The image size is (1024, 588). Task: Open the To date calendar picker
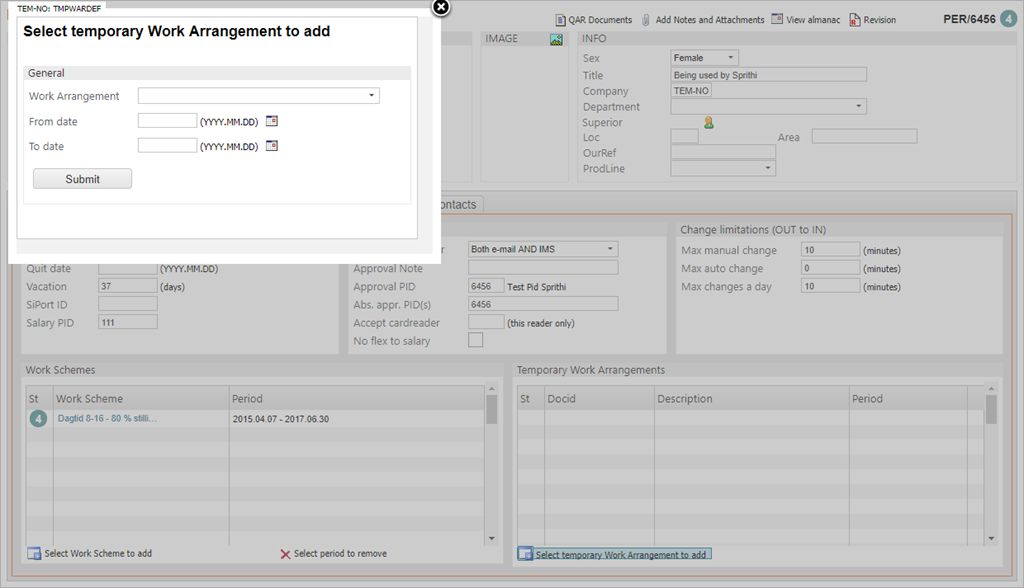click(271, 146)
